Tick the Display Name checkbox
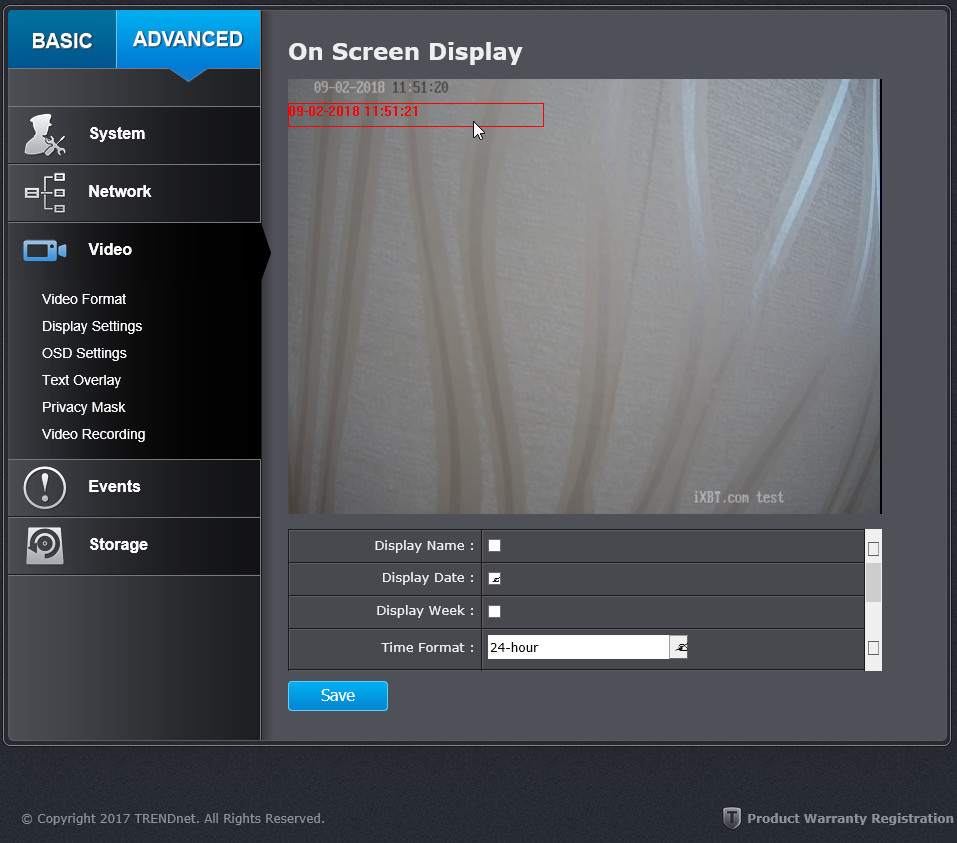The width and height of the screenshot is (957, 843). [x=494, y=546]
